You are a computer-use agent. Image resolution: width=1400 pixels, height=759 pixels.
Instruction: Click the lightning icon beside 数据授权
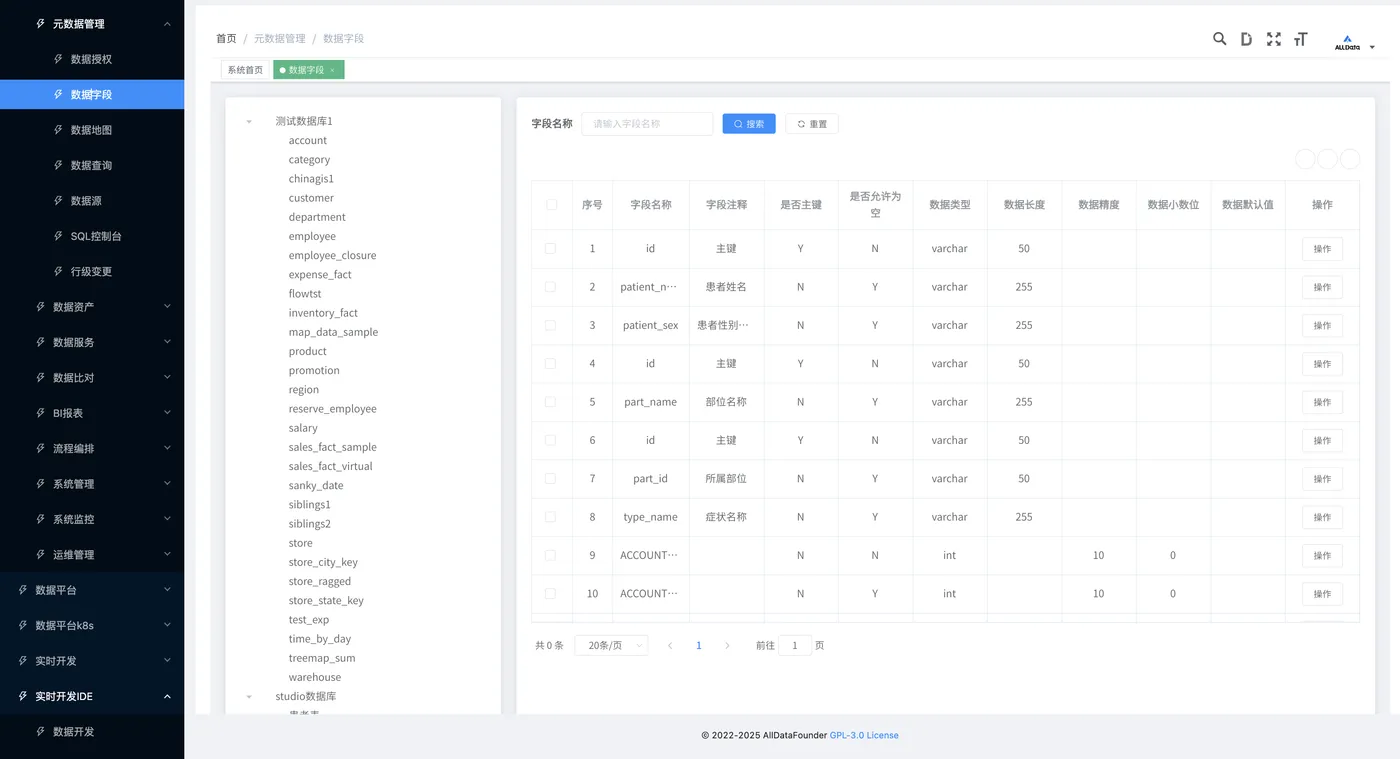(x=58, y=59)
